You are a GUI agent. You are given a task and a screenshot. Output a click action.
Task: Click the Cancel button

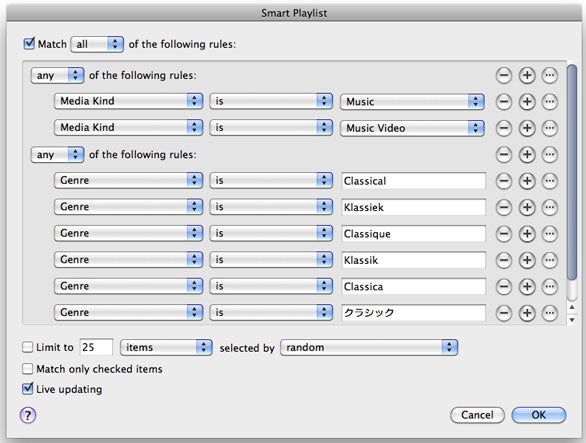coord(477,415)
